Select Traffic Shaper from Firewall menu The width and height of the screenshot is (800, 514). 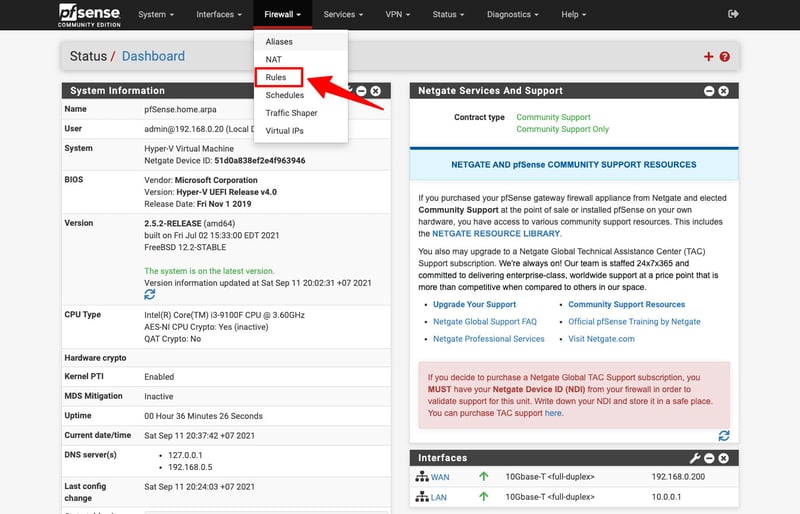(301, 113)
